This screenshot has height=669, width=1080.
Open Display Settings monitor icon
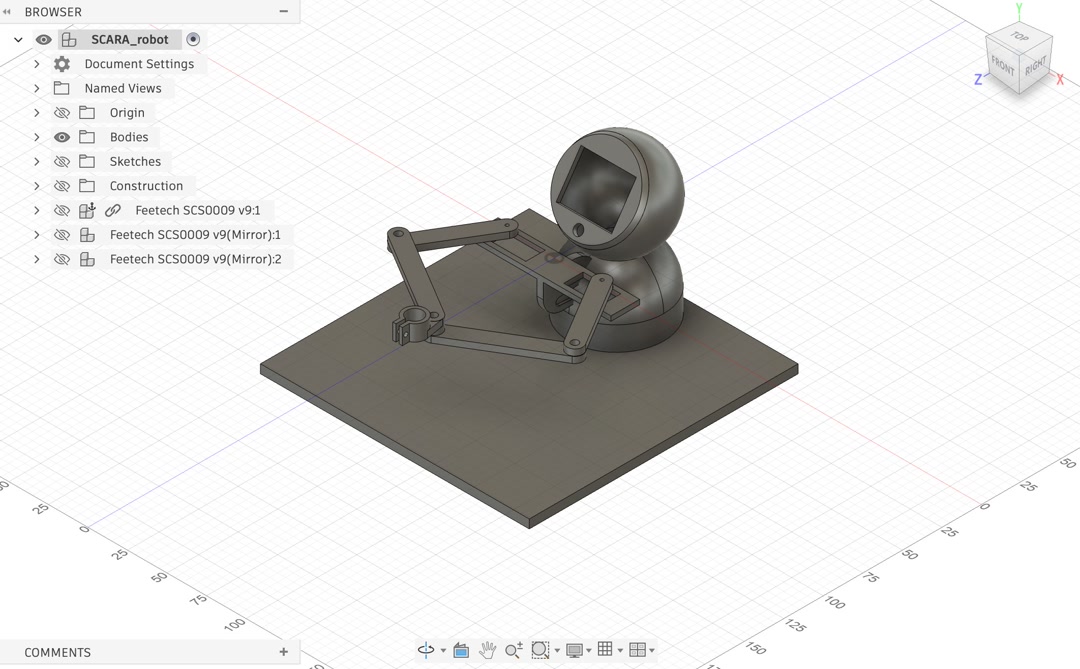[x=574, y=650]
